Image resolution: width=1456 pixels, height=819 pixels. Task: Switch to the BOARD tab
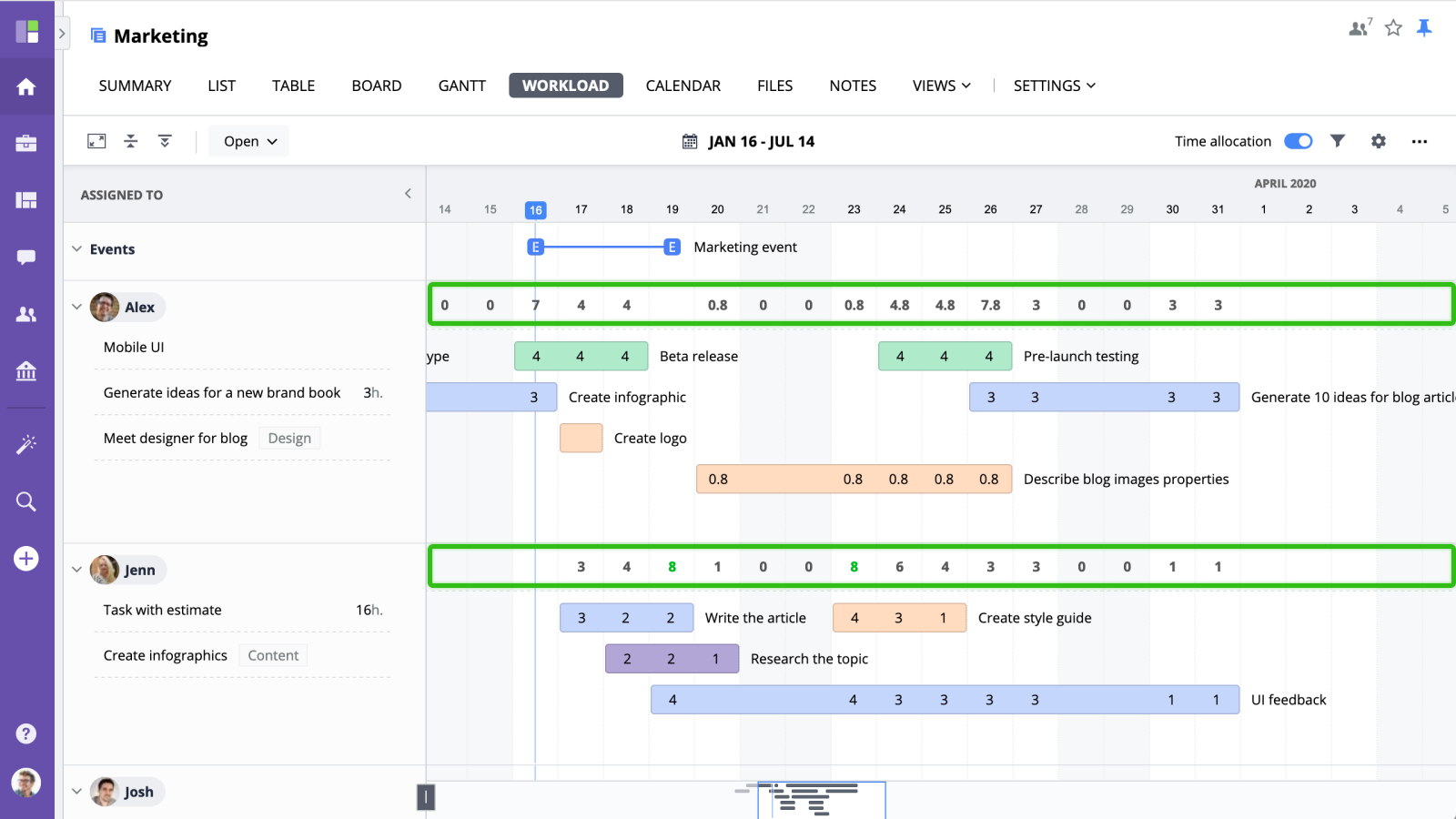click(377, 86)
